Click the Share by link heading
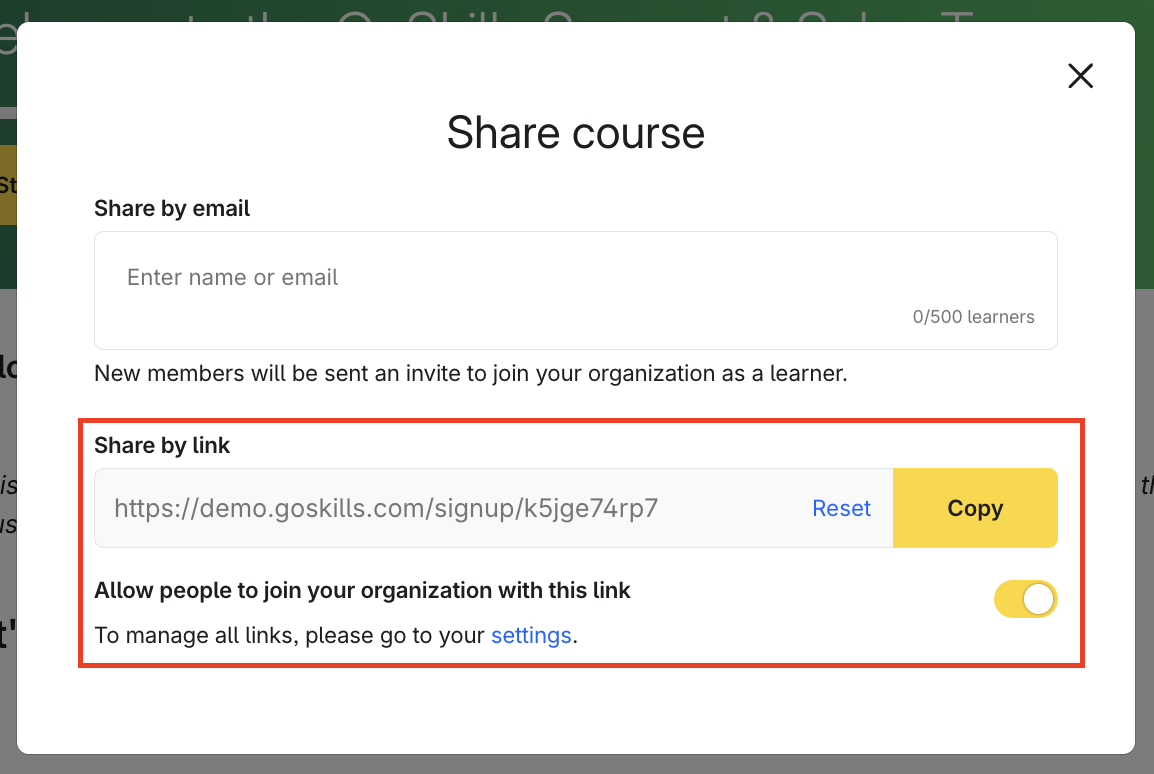 pos(162,445)
